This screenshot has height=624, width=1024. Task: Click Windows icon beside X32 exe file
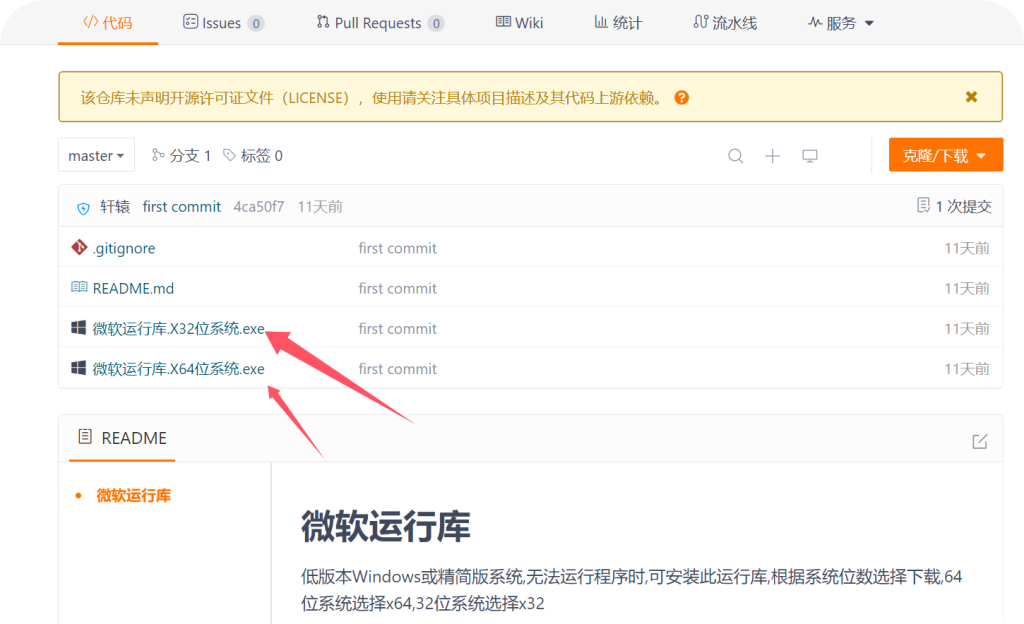click(78, 328)
